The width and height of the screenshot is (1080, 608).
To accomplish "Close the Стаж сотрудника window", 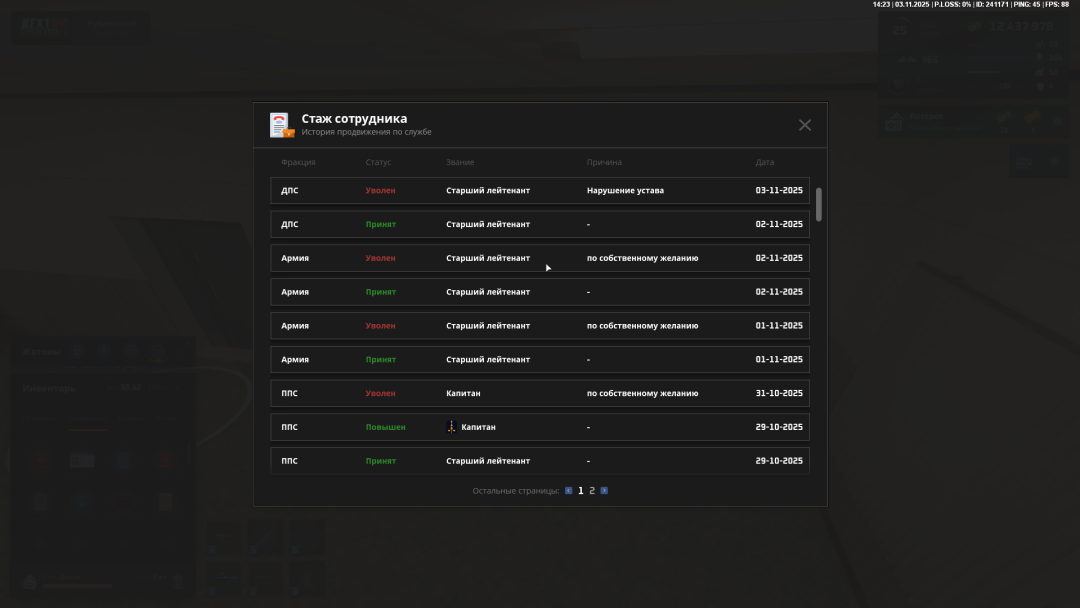I will click(804, 125).
